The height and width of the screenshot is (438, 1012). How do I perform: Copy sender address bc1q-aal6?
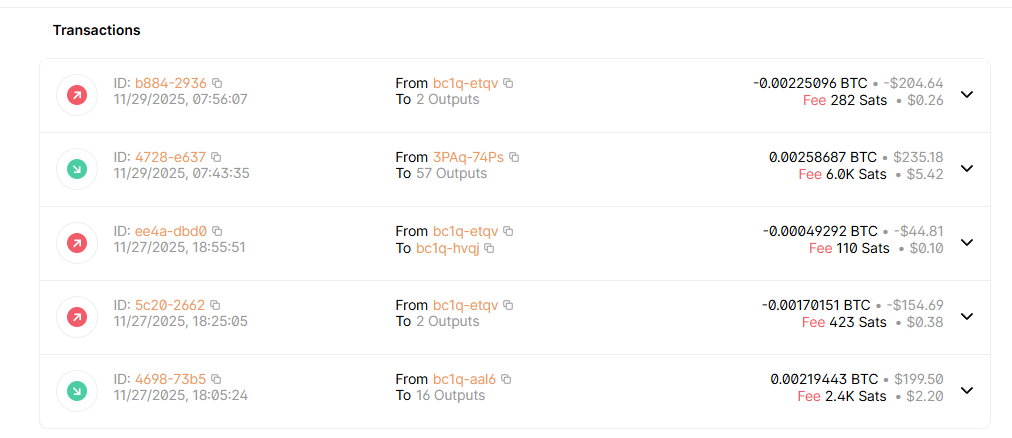tap(506, 379)
